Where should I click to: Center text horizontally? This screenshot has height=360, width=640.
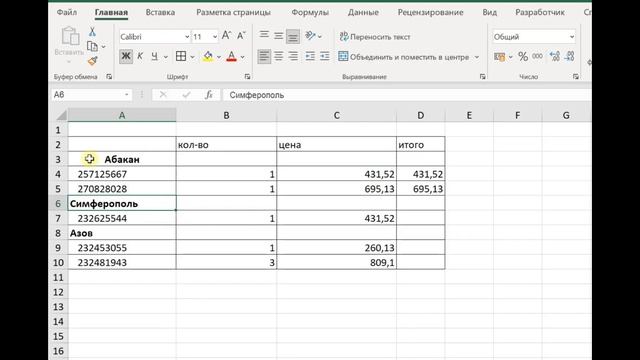(x=278, y=56)
